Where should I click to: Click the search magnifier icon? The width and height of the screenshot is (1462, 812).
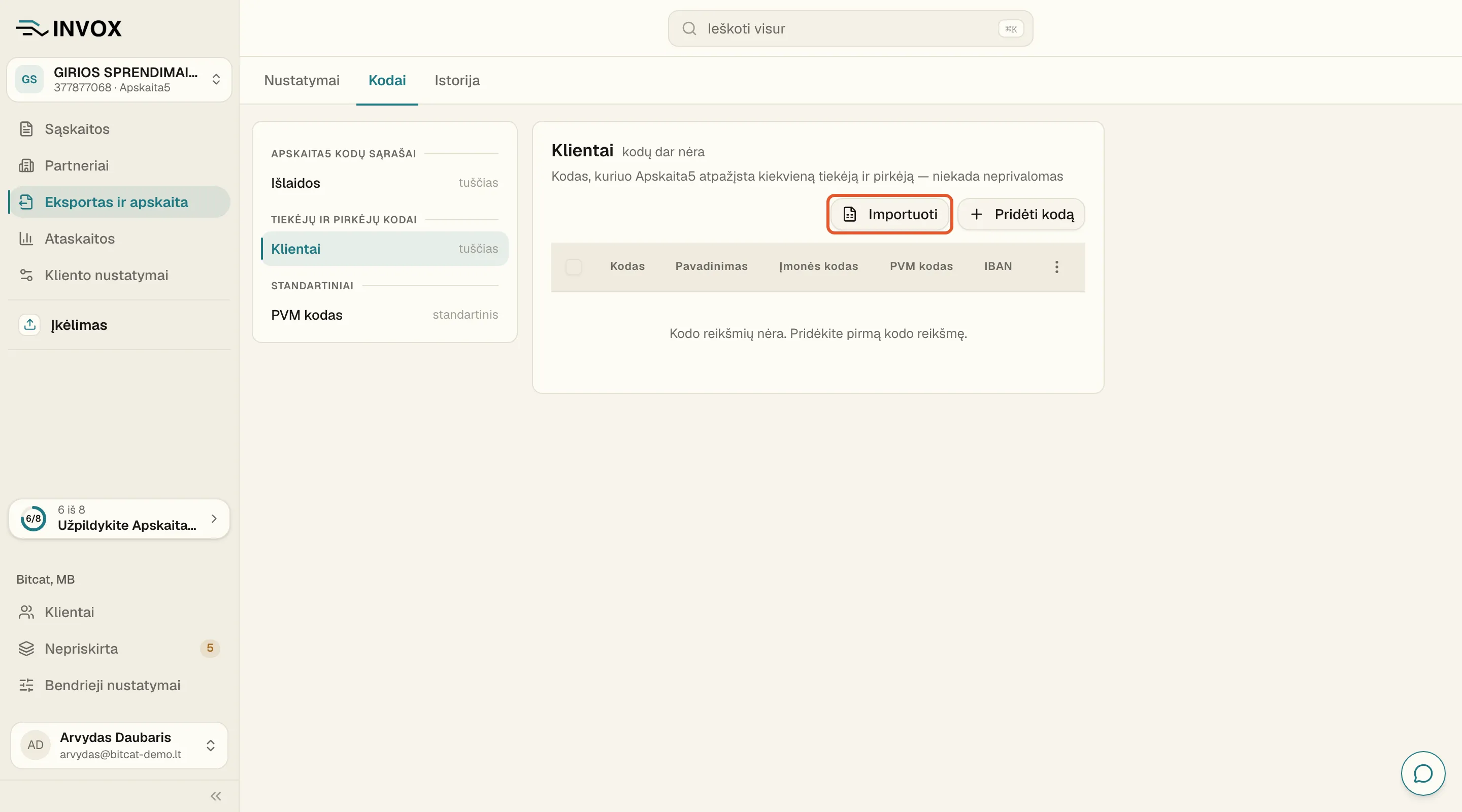click(x=689, y=28)
